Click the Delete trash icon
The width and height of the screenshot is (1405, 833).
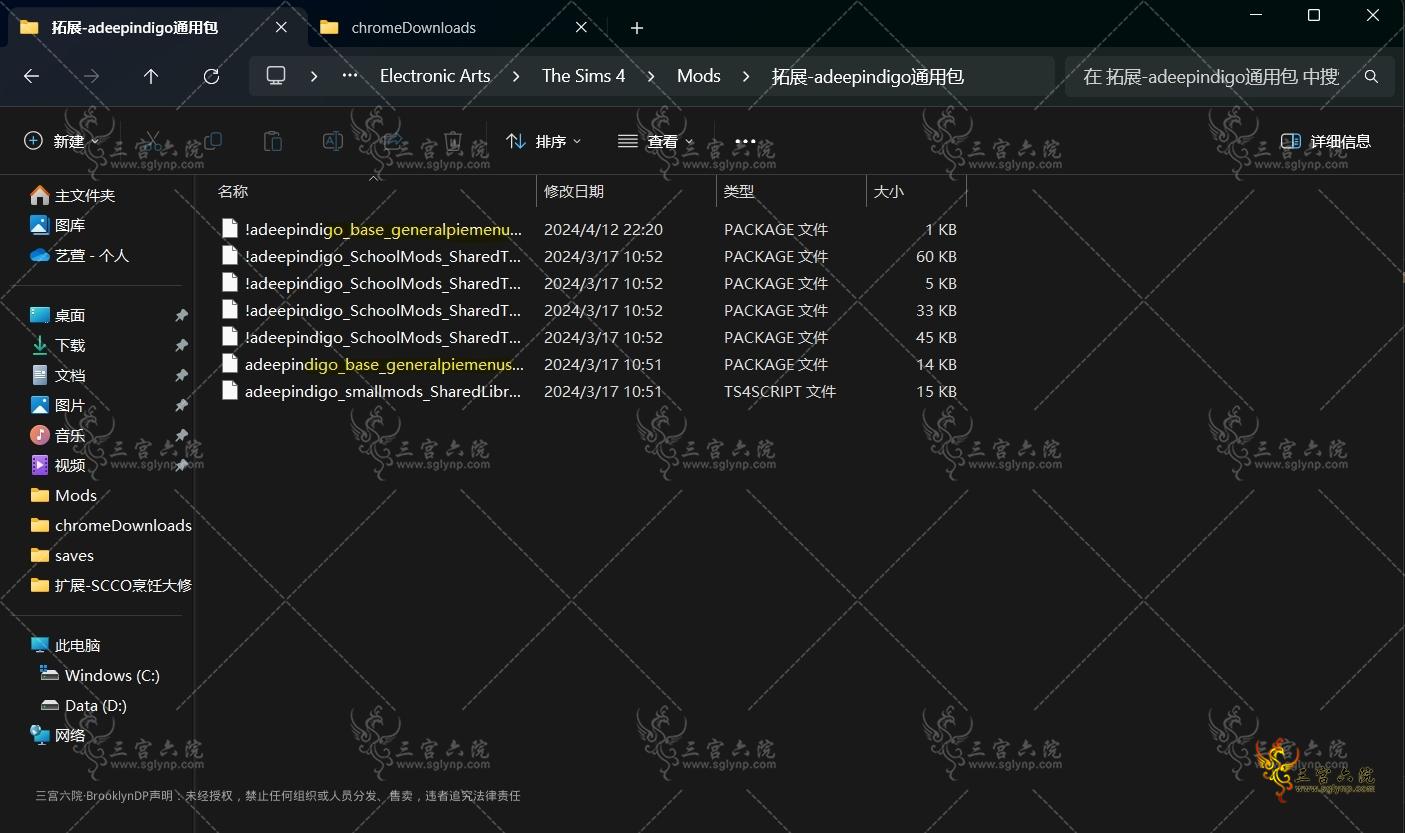point(453,141)
